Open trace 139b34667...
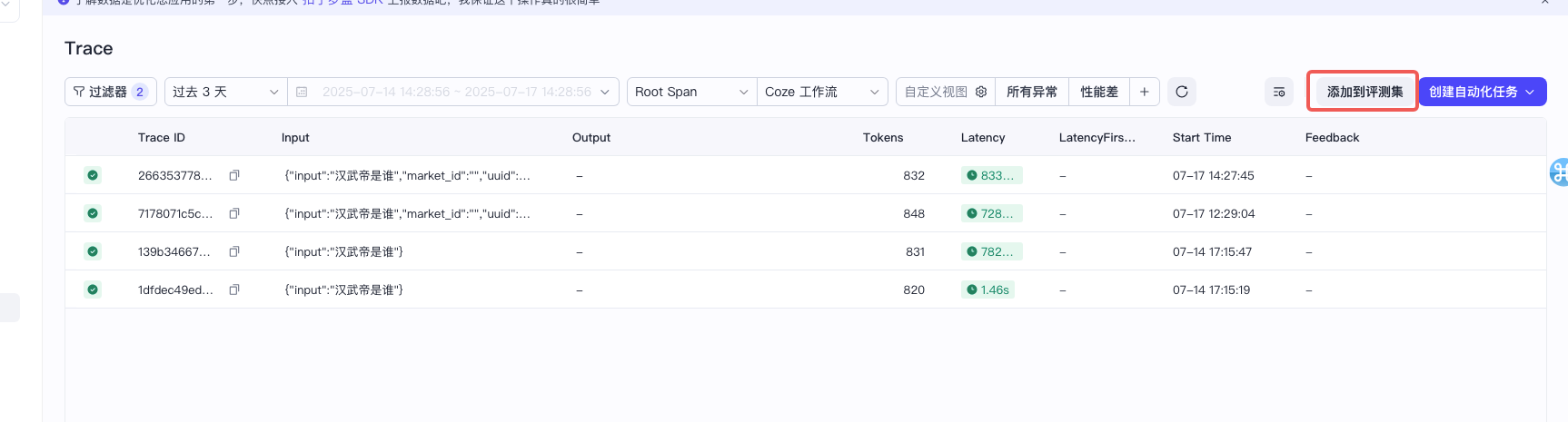 pyautogui.click(x=174, y=251)
